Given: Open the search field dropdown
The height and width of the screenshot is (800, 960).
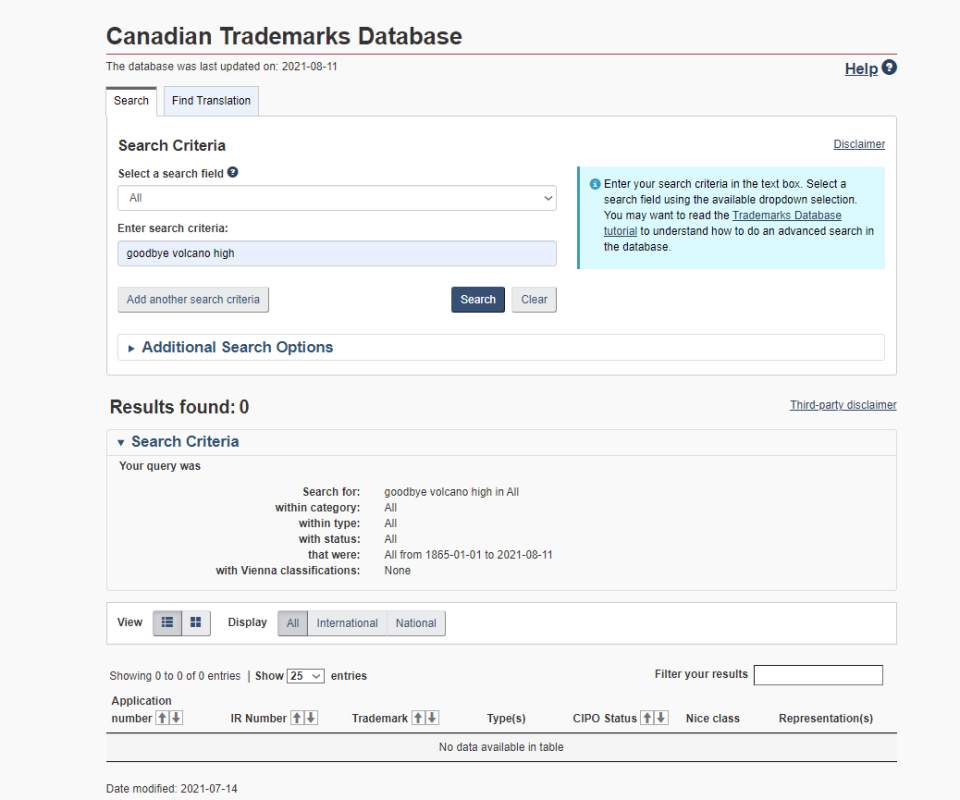Looking at the screenshot, I should [337, 198].
